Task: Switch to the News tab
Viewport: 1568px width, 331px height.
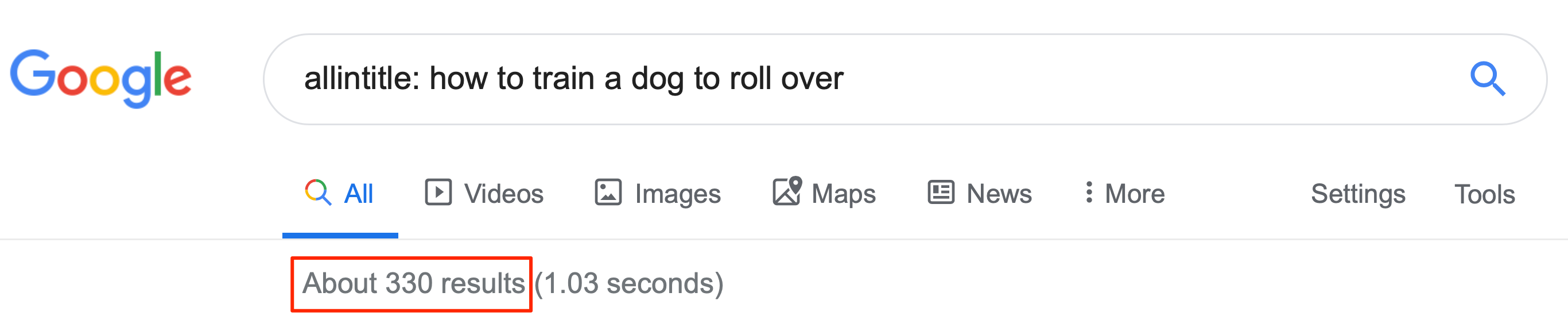Action: click(x=980, y=193)
